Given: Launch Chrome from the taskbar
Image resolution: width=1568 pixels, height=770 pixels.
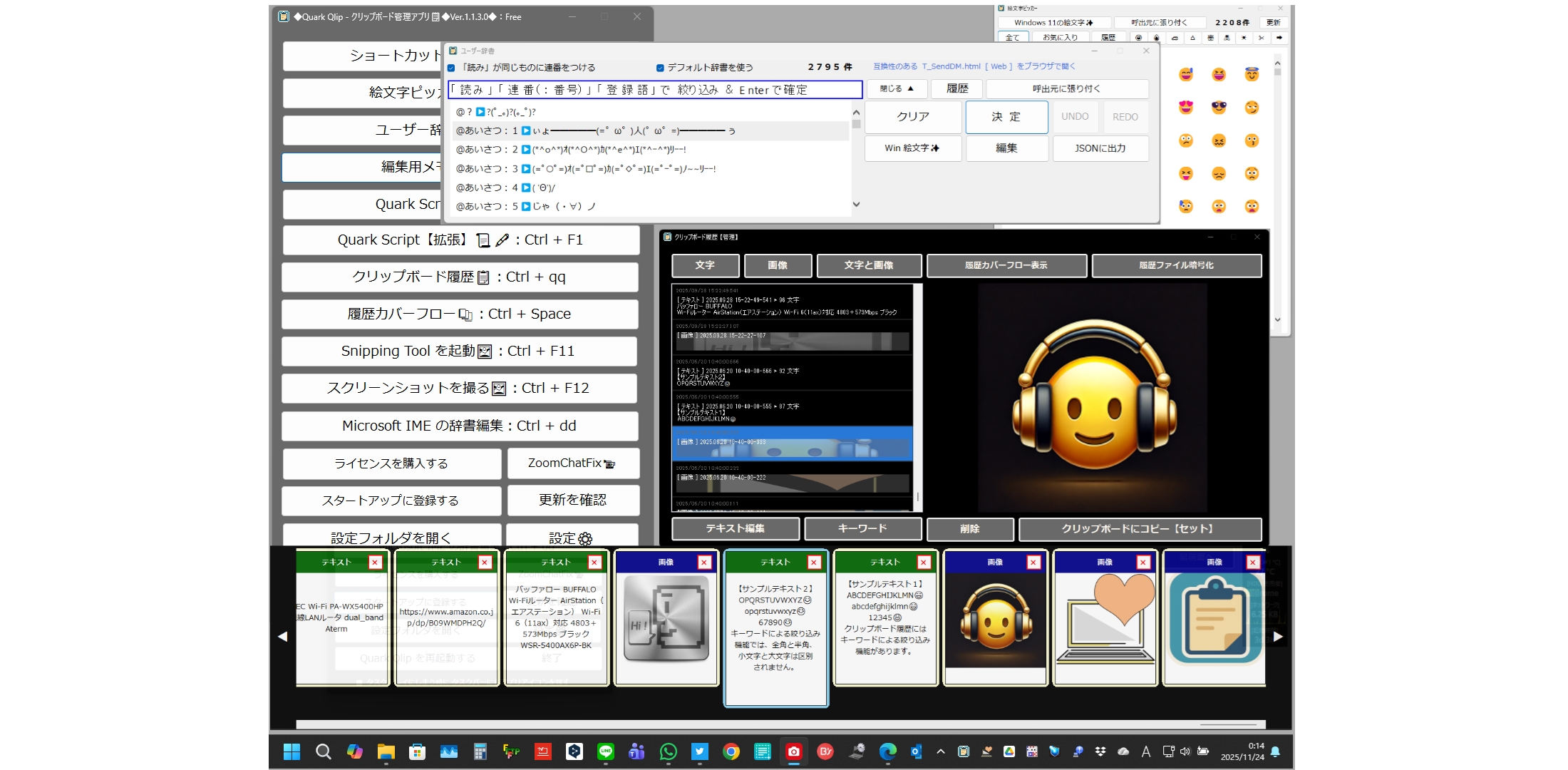Looking at the screenshot, I should (x=731, y=751).
